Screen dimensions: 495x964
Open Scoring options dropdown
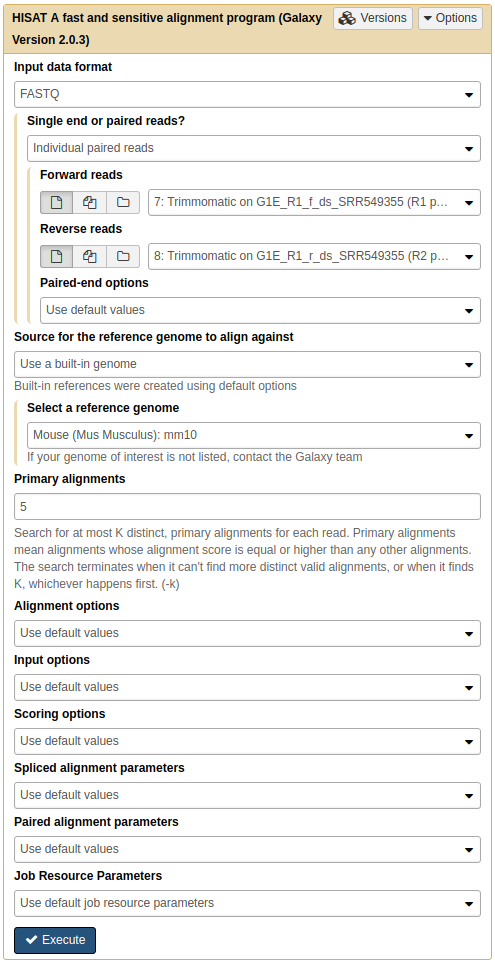[x=247, y=741]
